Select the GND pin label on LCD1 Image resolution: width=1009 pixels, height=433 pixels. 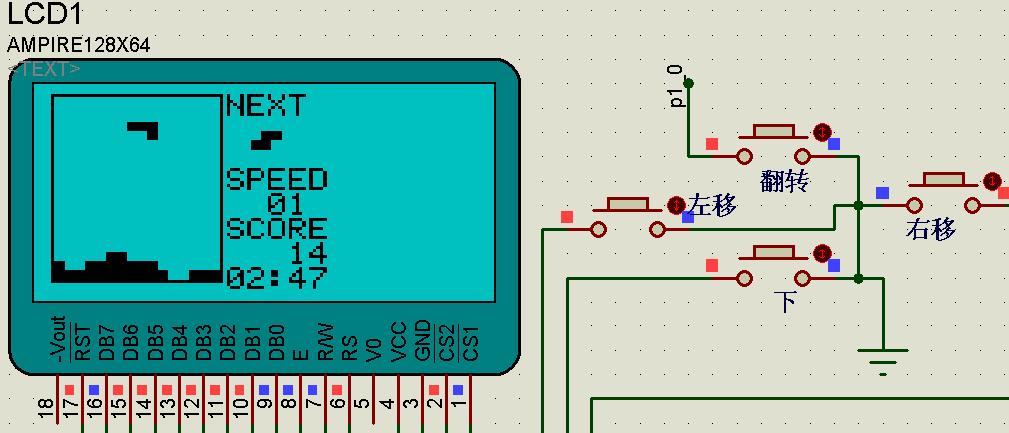[x=422, y=342]
